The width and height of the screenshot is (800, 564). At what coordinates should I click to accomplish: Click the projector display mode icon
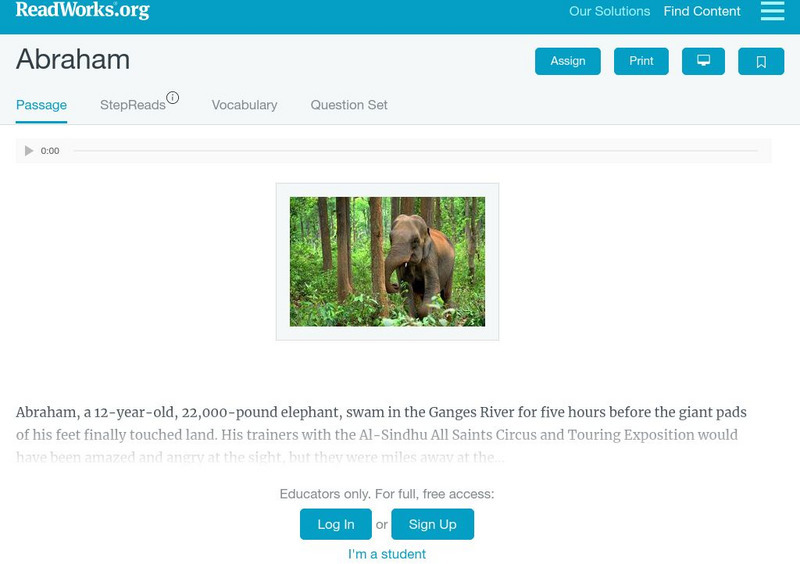click(x=703, y=61)
